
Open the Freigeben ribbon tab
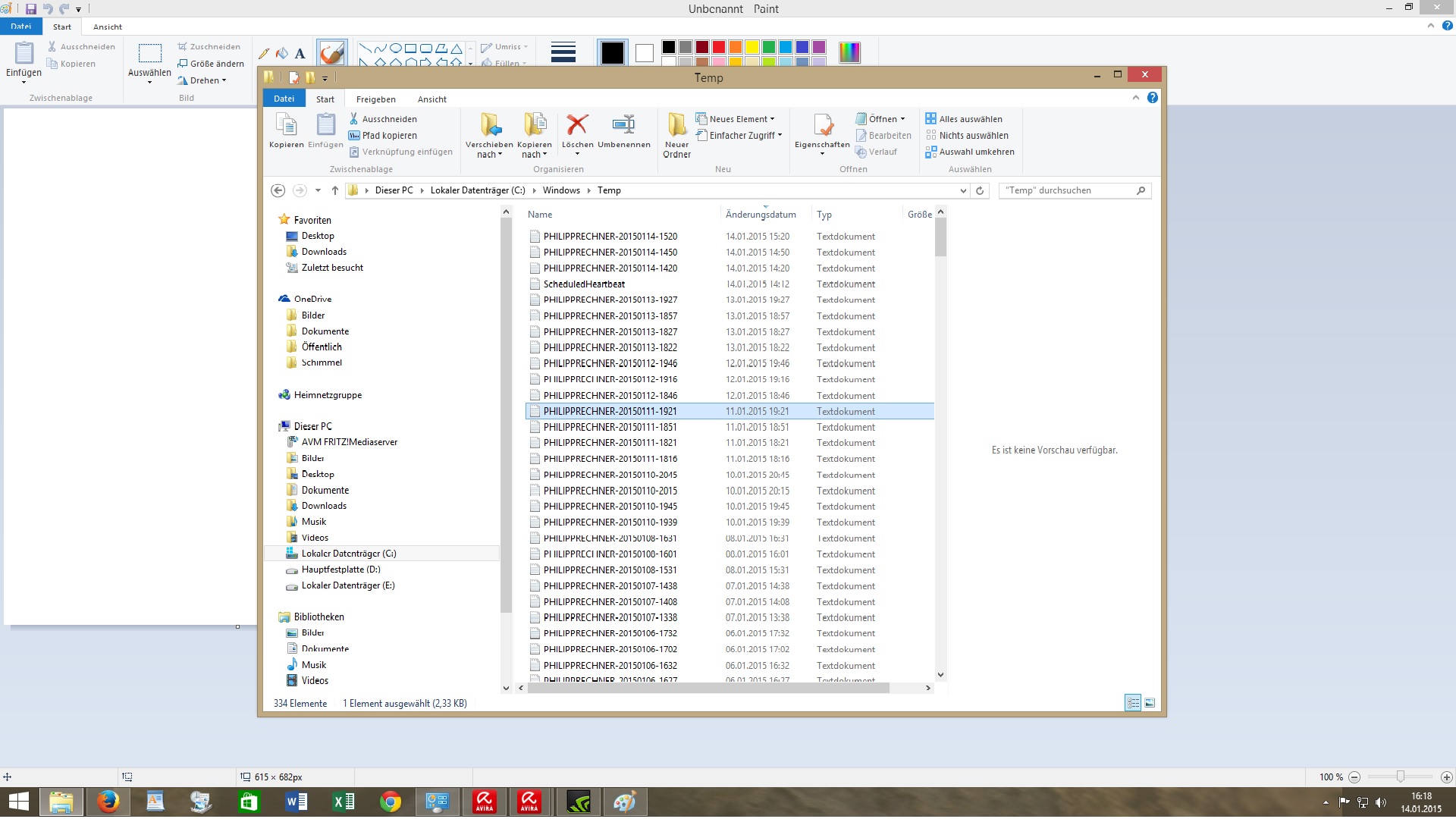point(375,99)
